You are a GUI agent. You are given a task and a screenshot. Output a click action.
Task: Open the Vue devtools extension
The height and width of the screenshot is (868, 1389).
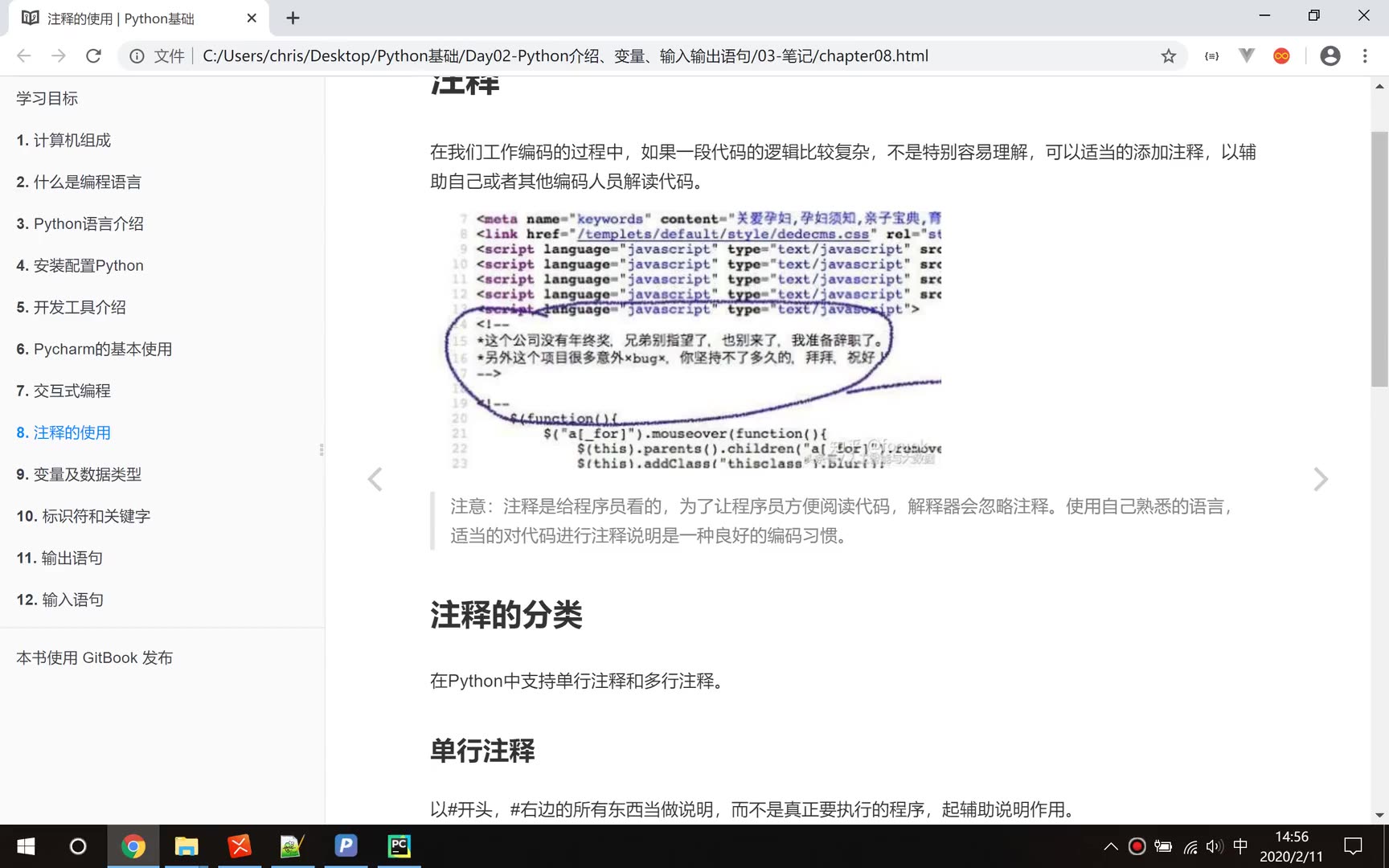(x=1246, y=55)
